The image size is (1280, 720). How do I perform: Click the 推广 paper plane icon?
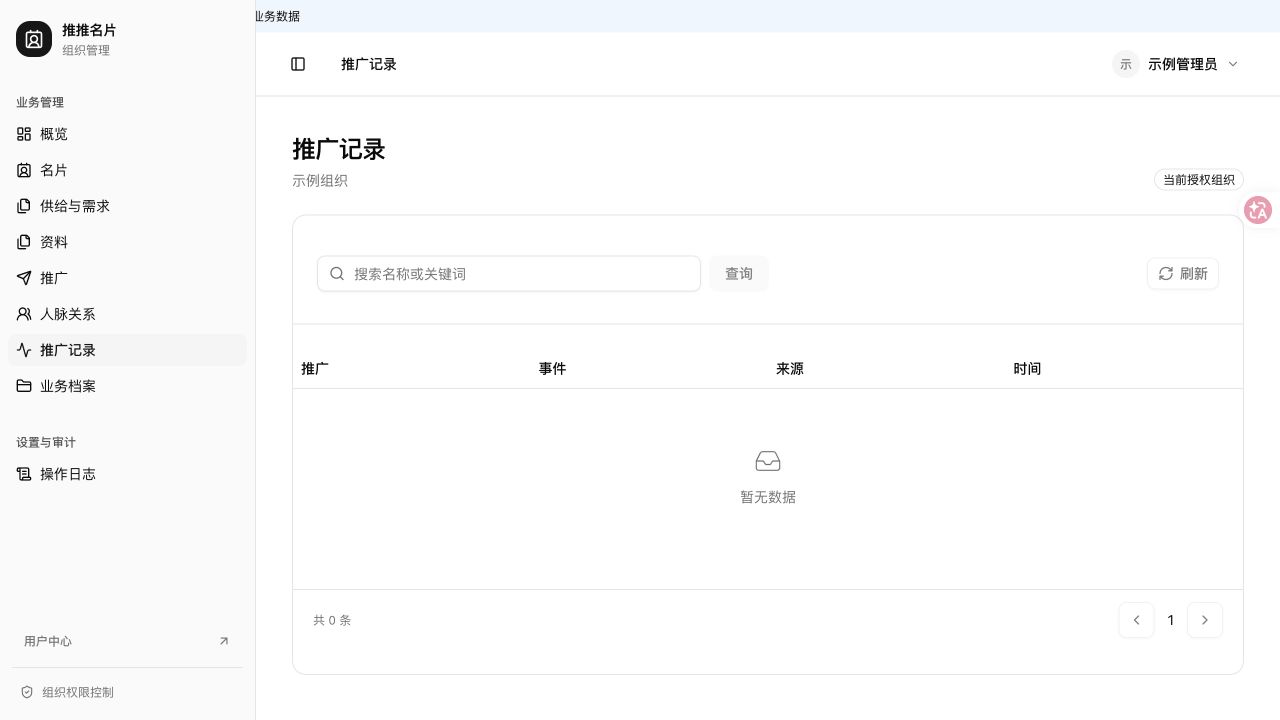(24, 278)
